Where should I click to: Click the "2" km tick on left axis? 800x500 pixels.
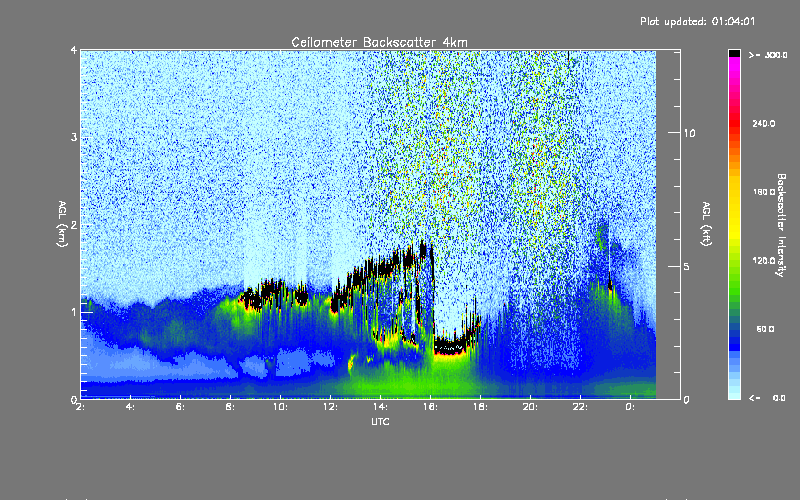pyautogui.click(x=74, y=225)
